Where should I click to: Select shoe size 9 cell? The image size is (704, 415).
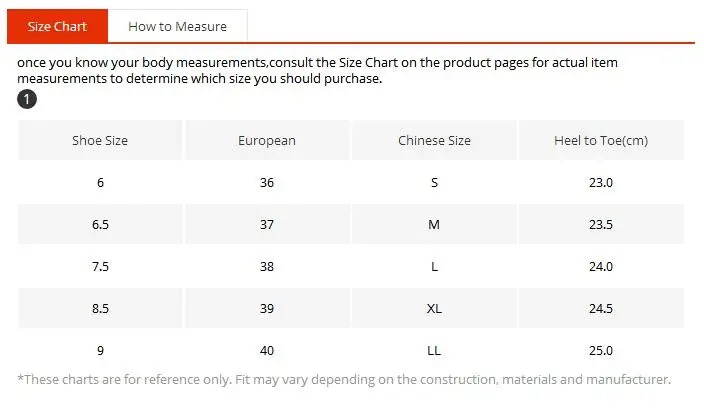click(x=100, y=350)
